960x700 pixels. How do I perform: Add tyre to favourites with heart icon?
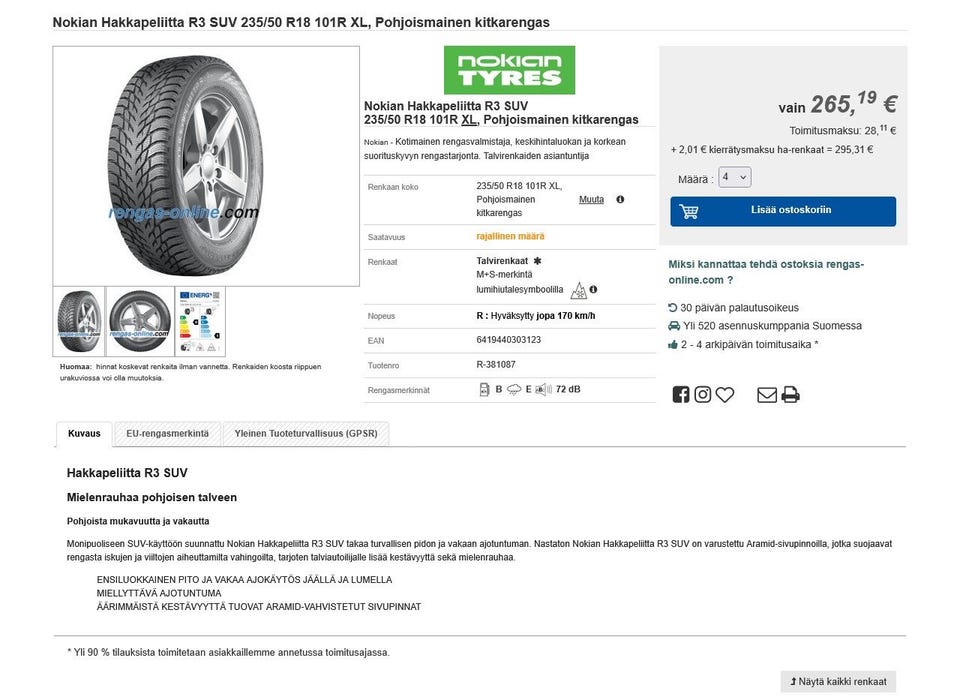pyautogui.click(x=725, y=395)
